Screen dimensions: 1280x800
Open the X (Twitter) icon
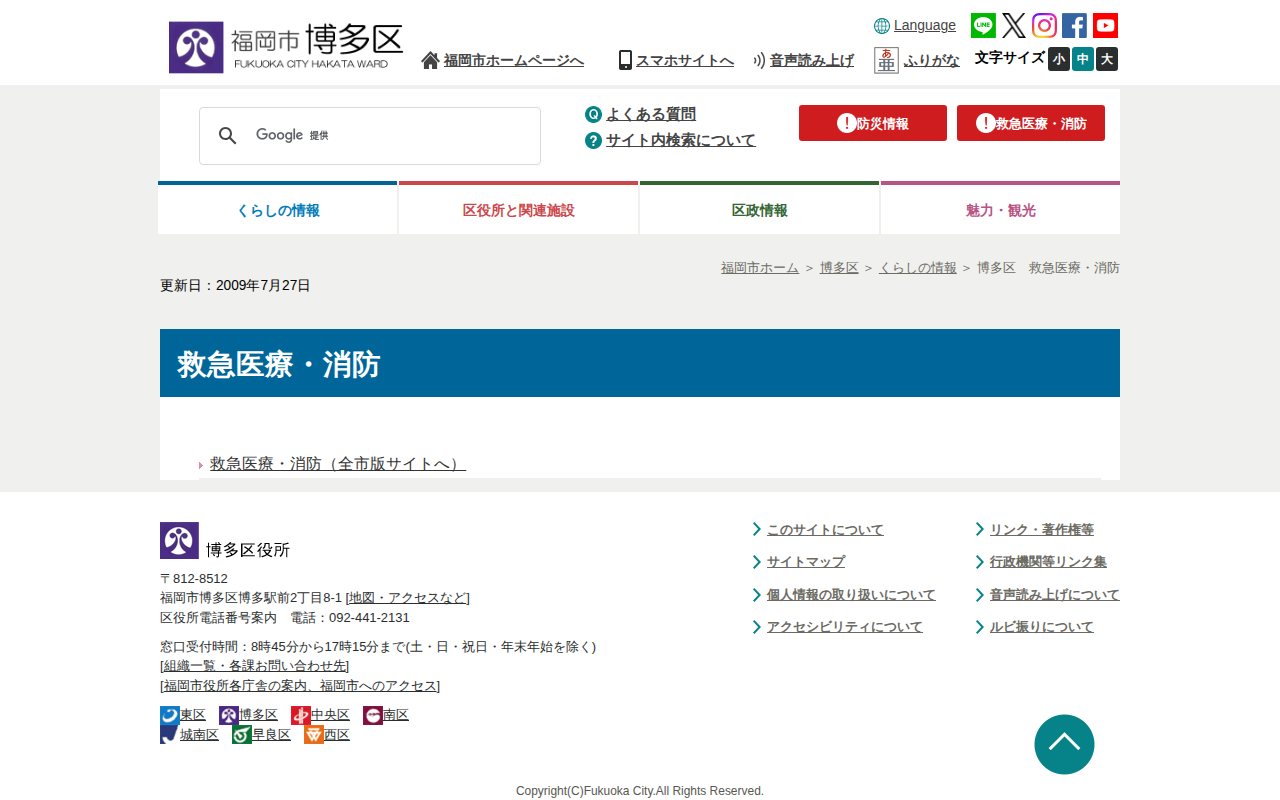[x=1014, y=26]
